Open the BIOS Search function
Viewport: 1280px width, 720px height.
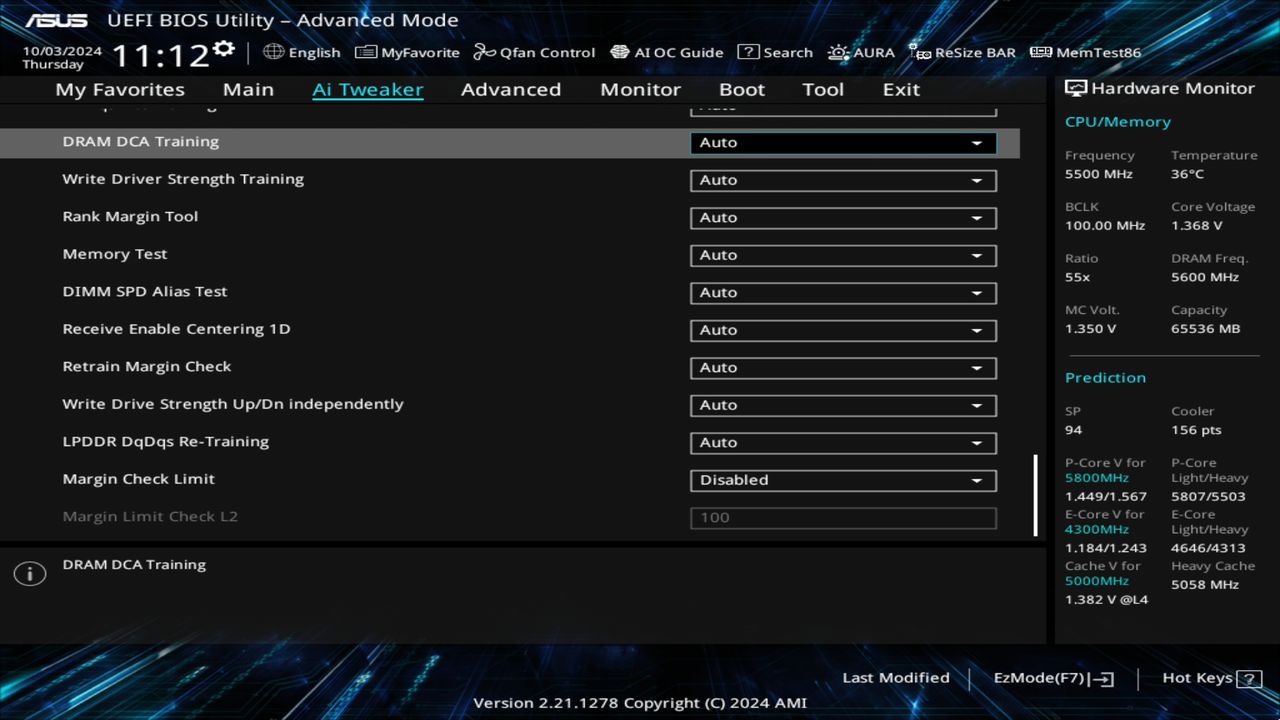pyautogui.click(x=775, y=52)
